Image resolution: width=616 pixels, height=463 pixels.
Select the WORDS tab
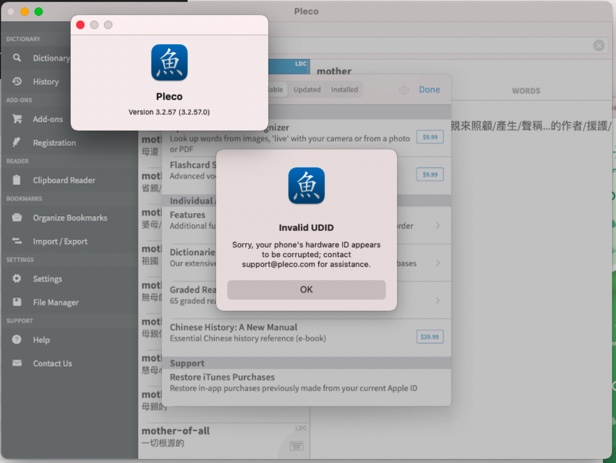click(526, 91)
